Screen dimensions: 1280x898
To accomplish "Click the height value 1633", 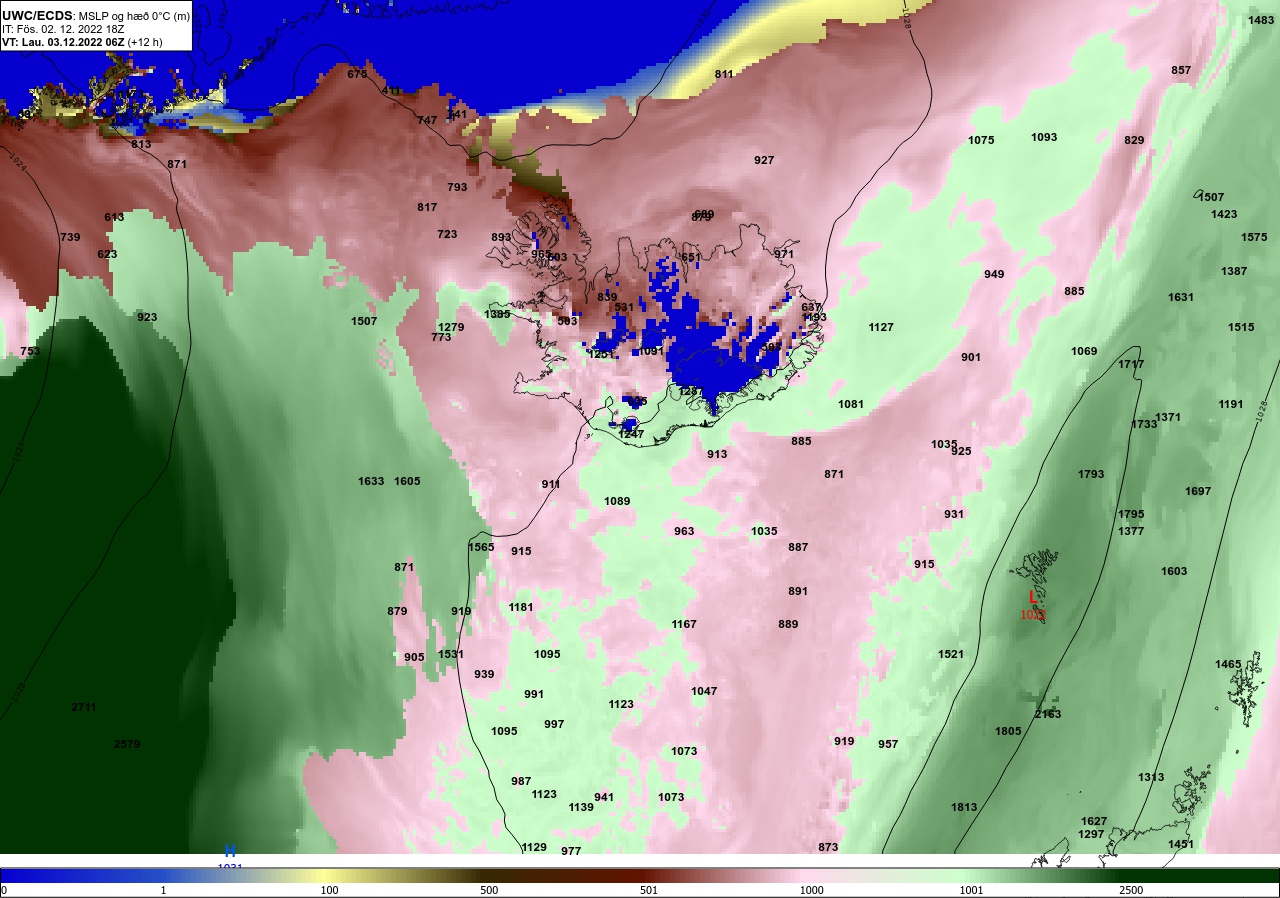I will click(371, 481).
